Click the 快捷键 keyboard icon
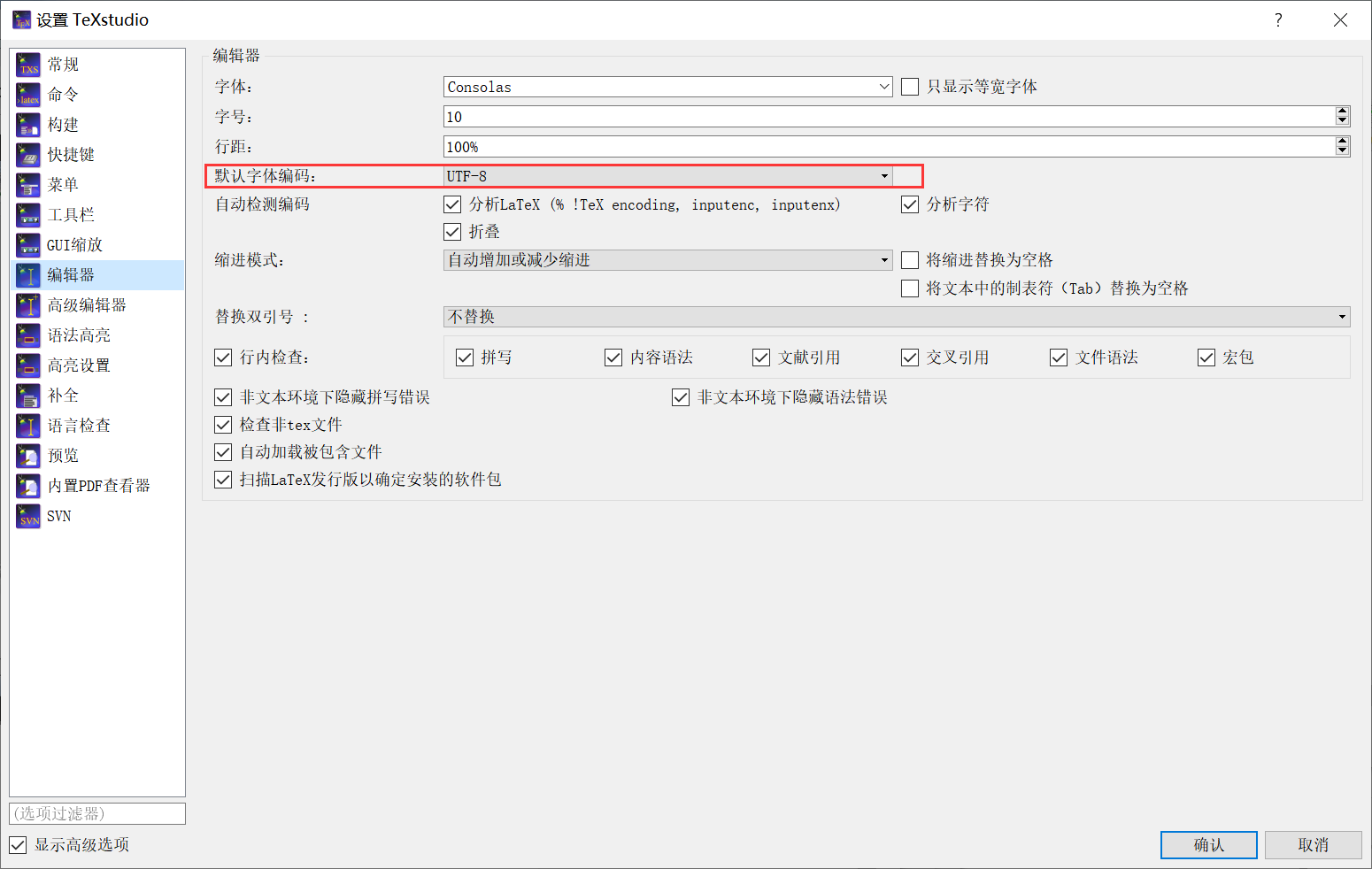This screenshot has width=1372, height=869. coord(28,155)
